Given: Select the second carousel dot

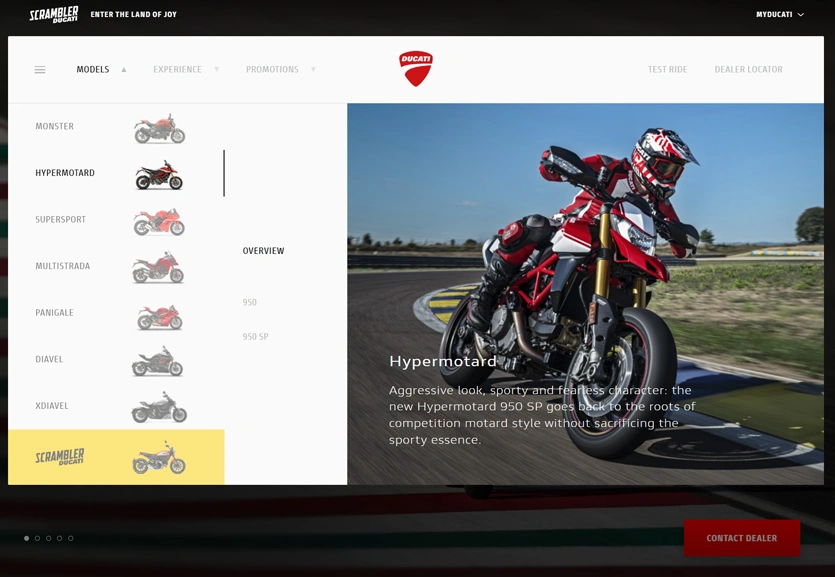Looking at the screenshot, I should click(x=37, y=538).
